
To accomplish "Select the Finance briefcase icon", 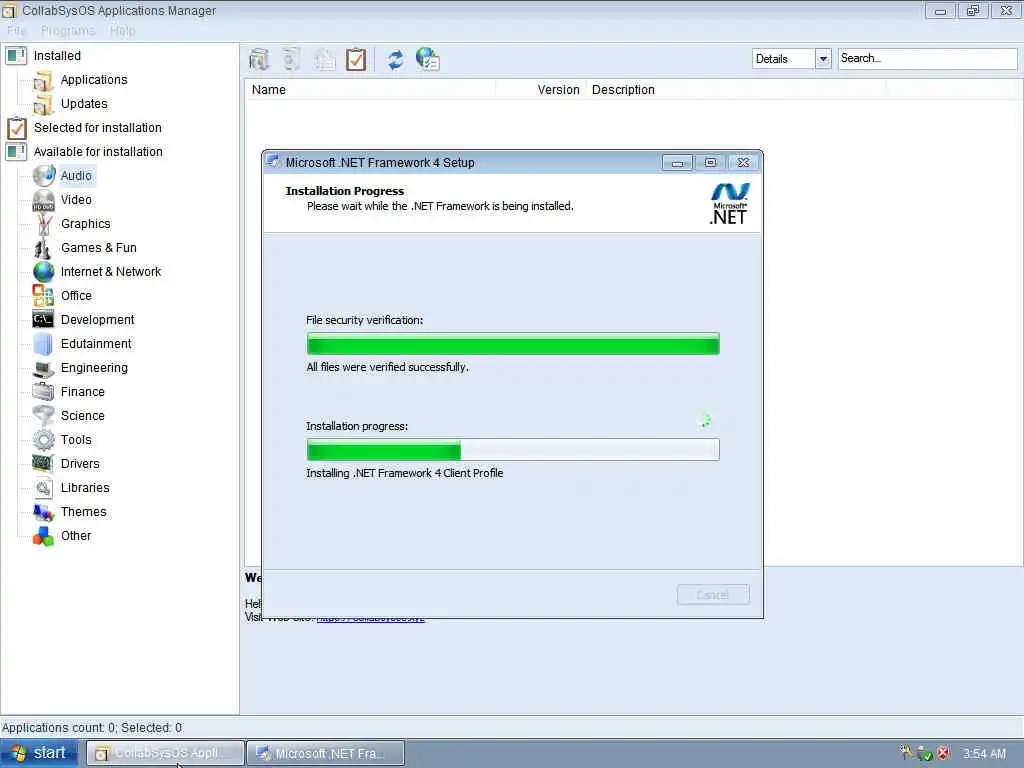I will 44,392.
